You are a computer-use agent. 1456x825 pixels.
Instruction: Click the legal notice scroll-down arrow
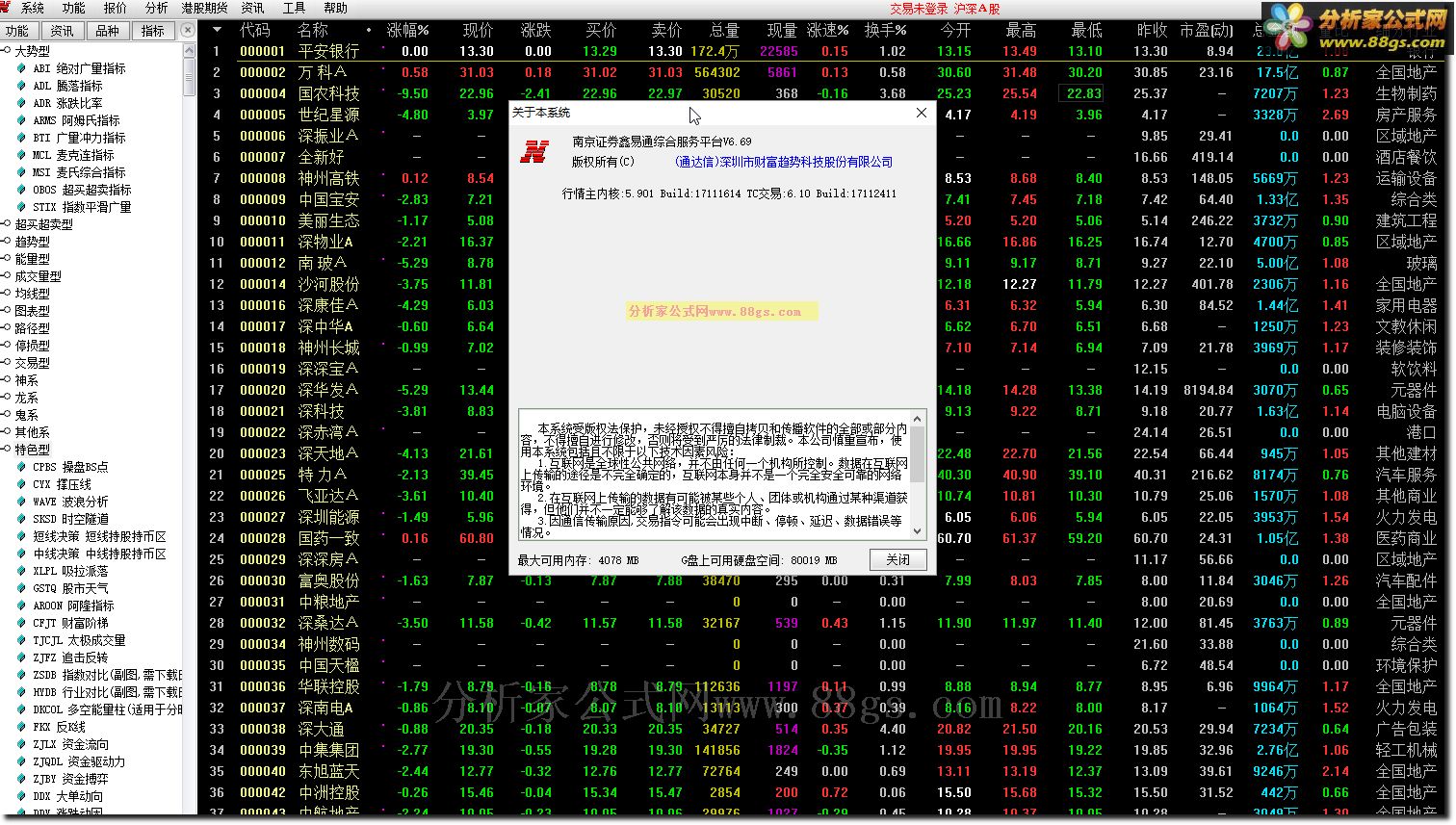click(x=918, y=531)
